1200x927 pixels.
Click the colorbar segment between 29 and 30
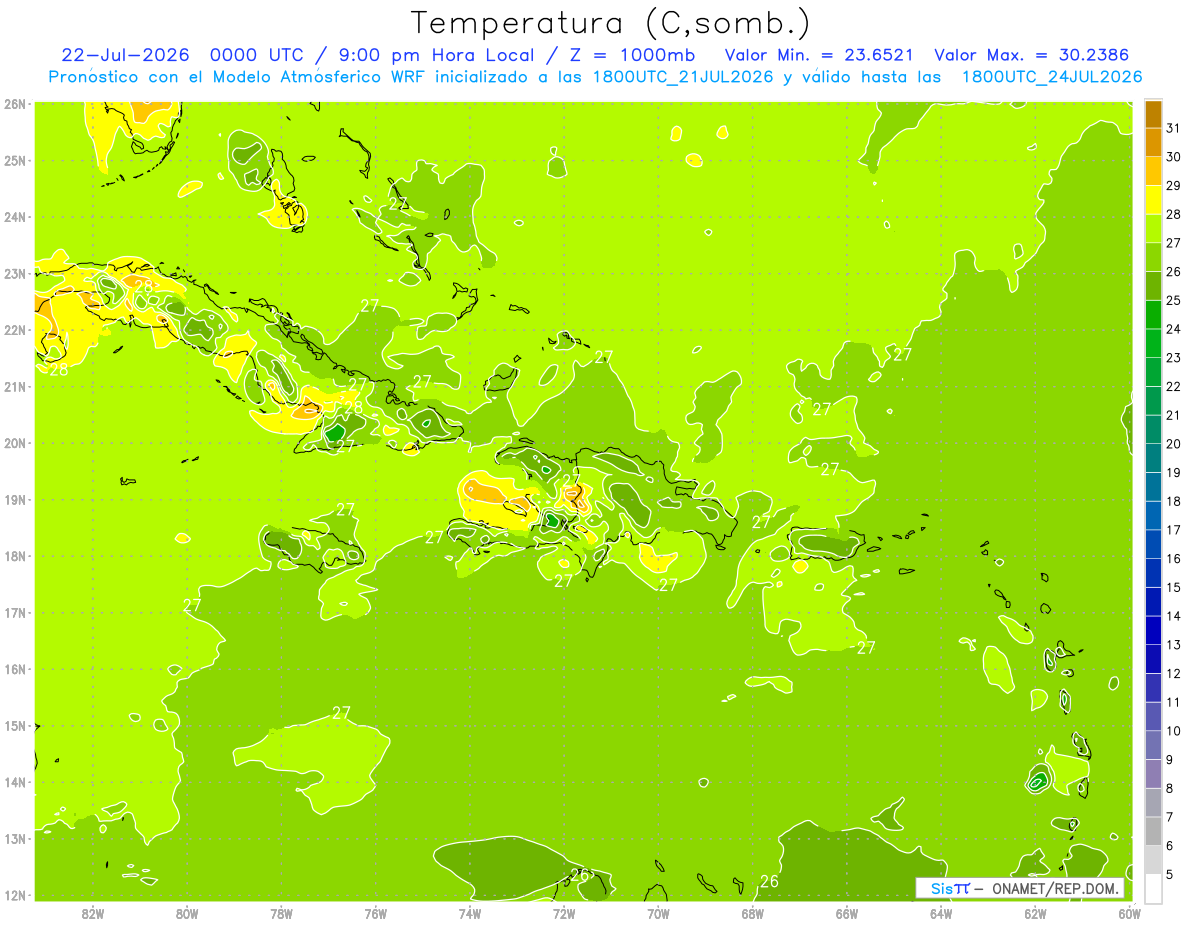pyautogui.click(x=1153, y=170)
